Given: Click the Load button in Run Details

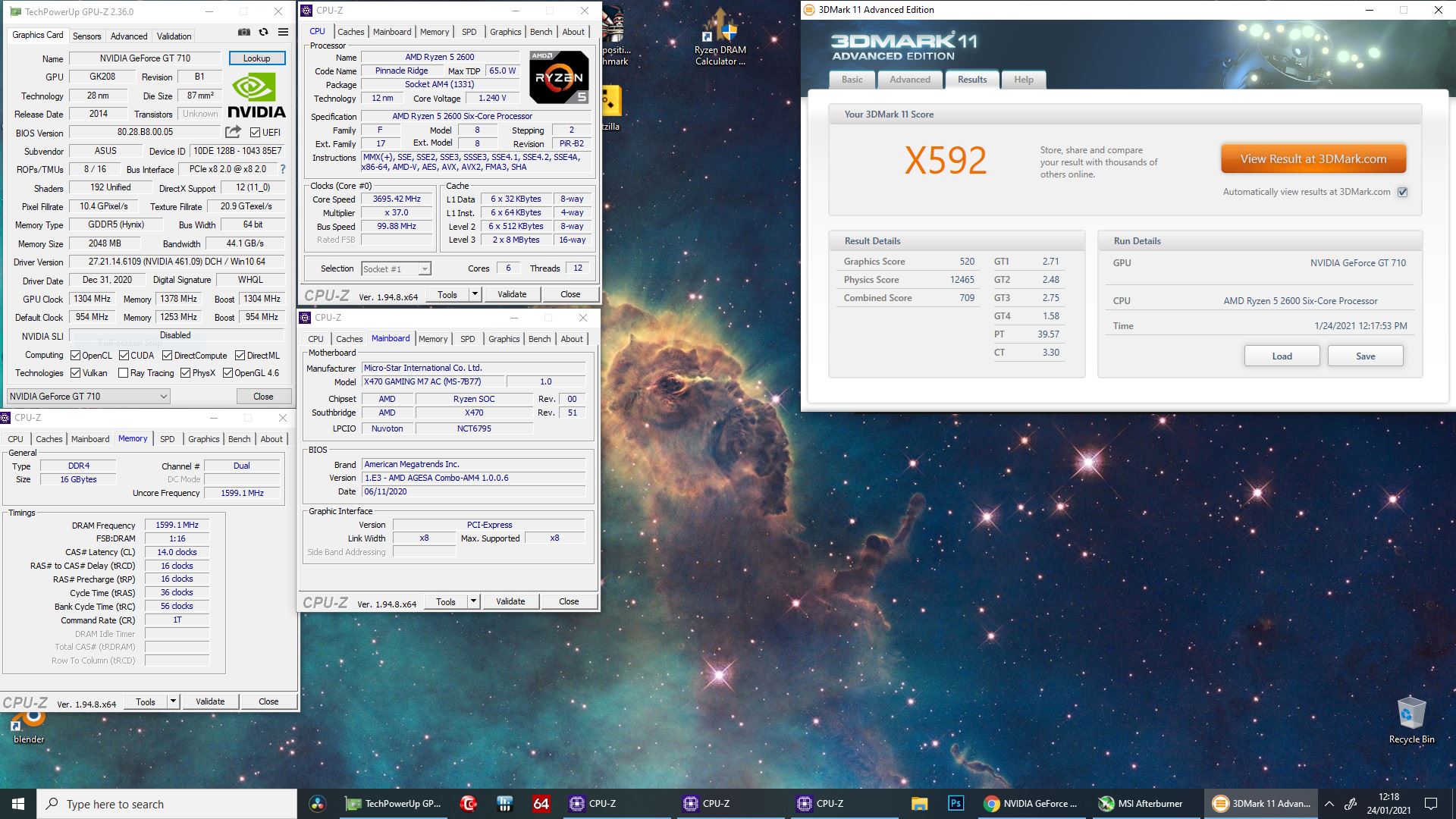Looking at the screenshot, I should (1282, 356).
